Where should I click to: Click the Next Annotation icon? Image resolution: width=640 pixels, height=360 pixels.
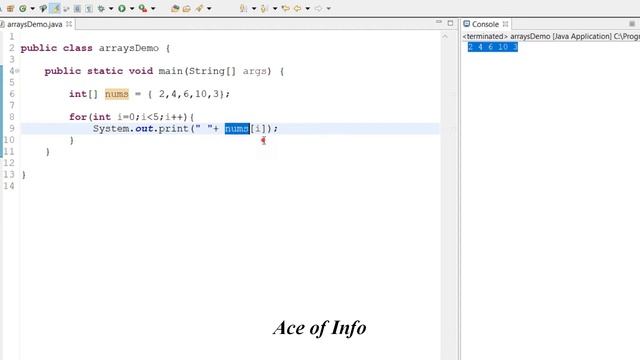[243, 8]
